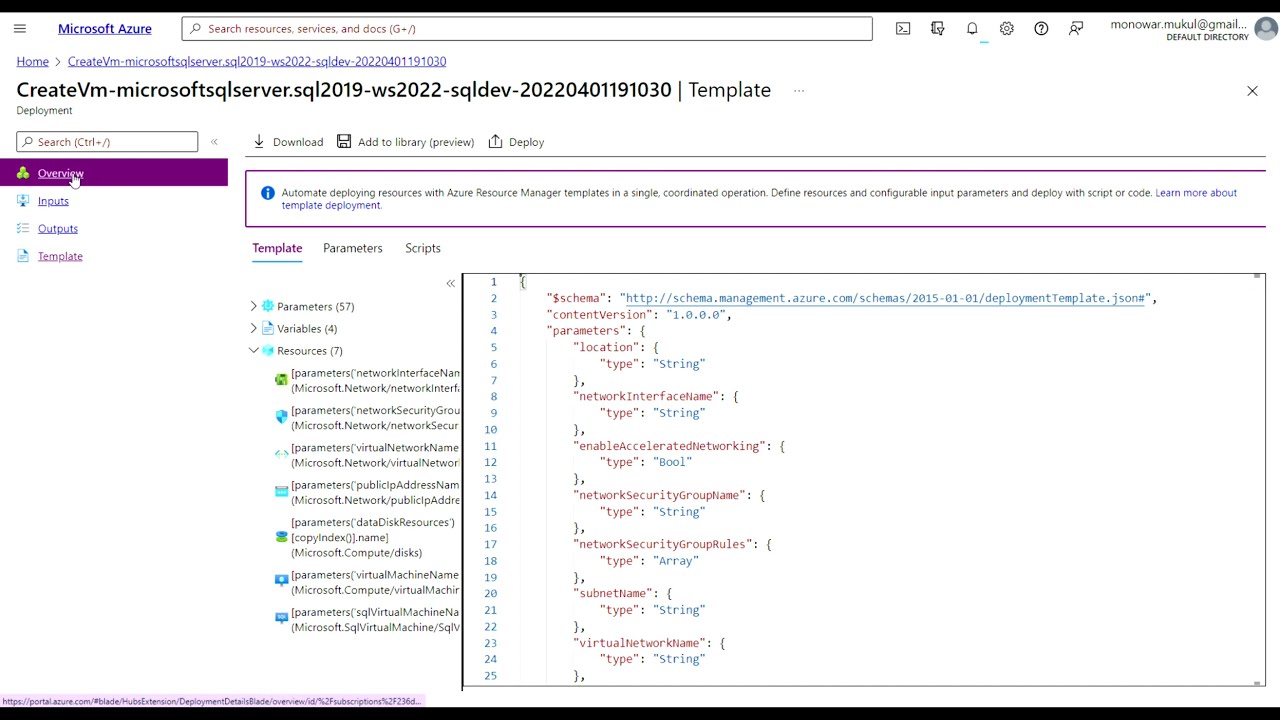Click the "enableAcceleratedNetworking" code line
Viewport: 1280px width, 720px height.
[679, 446]
